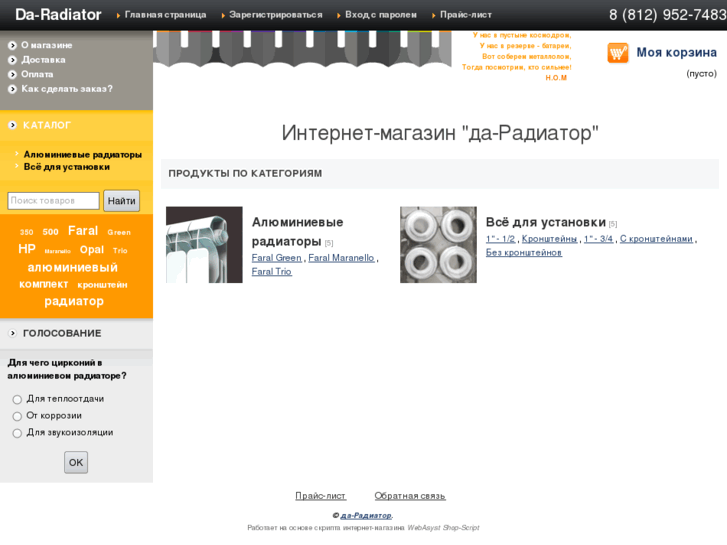This screenshot has height=545, width=727.
Task: Click the алюминиевый tag in tag cloud
Action: point(73,268)
